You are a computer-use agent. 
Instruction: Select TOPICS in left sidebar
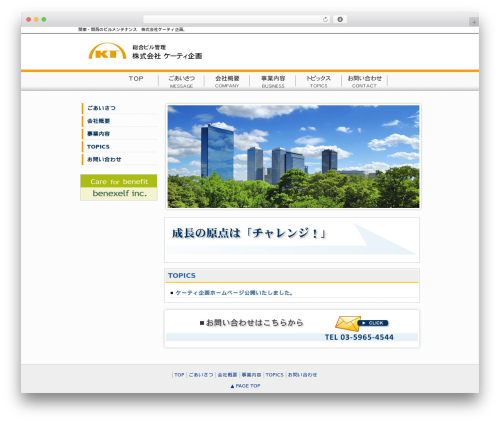click(x=119, y=147)
